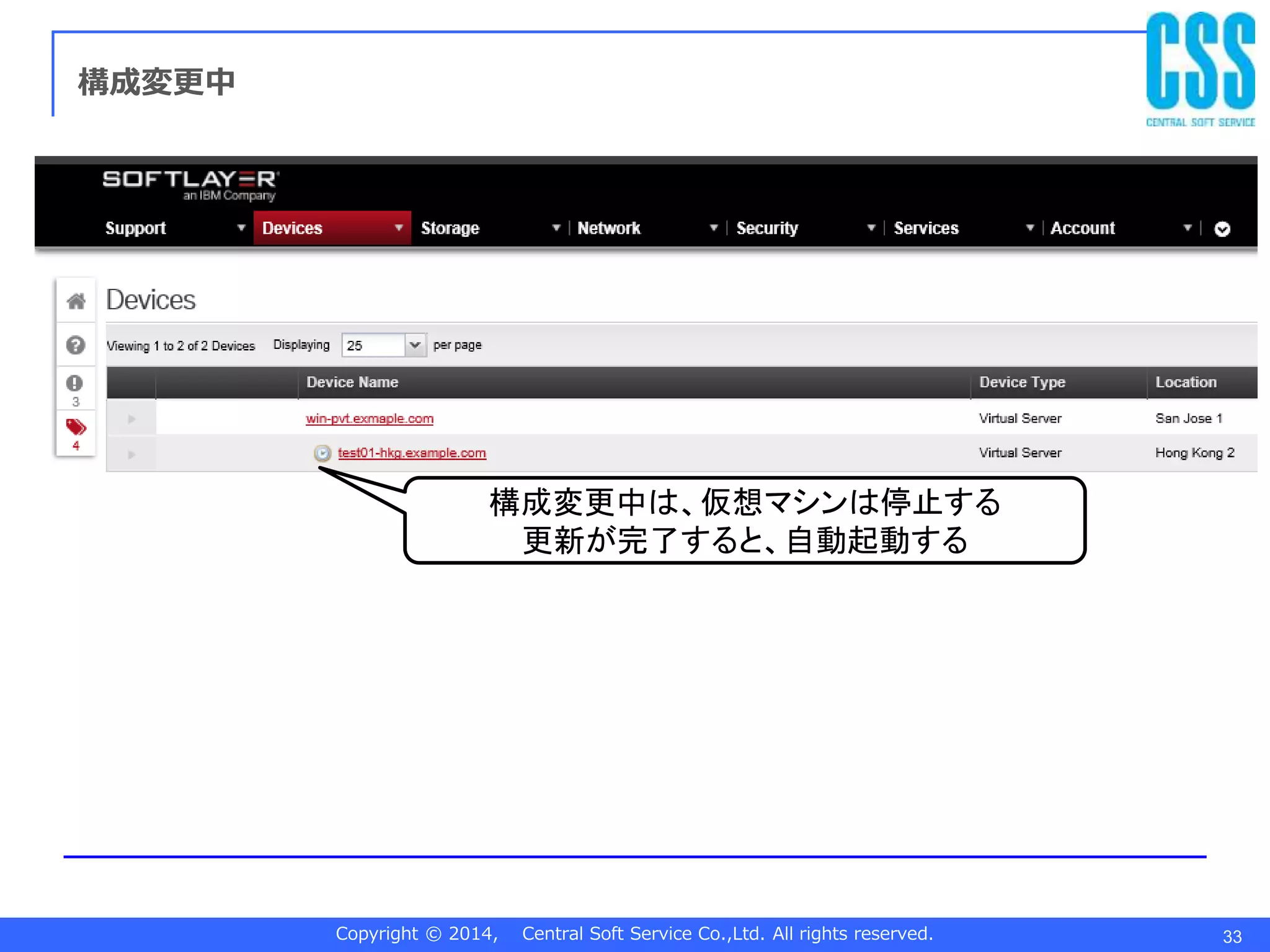1270x952 pixels.
Task: Click the San Jose 1 location cell
Action: [1189, 418]
